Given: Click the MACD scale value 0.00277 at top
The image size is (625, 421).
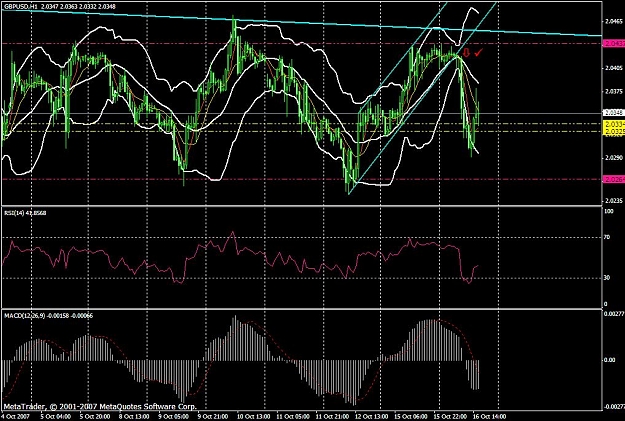Looking at the screenshot, I should (x=614, y=314).
